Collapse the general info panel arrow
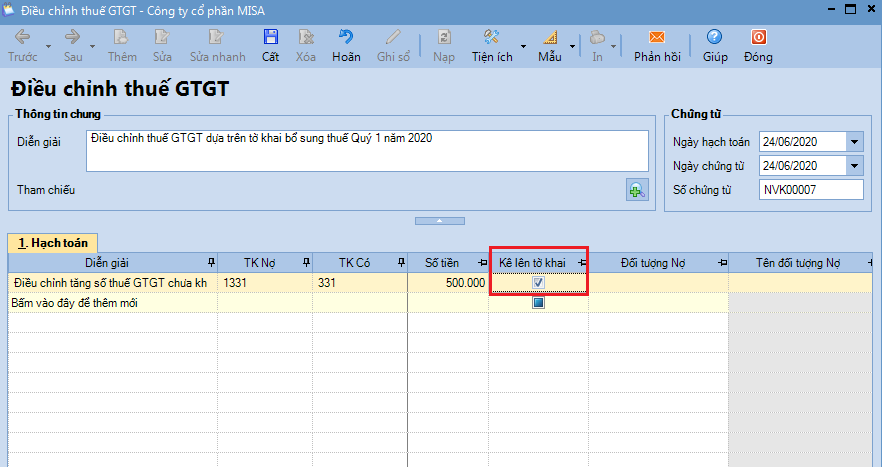Image resolution: width=882 pixels, height=467 pixels. click(x=440, y=221)
